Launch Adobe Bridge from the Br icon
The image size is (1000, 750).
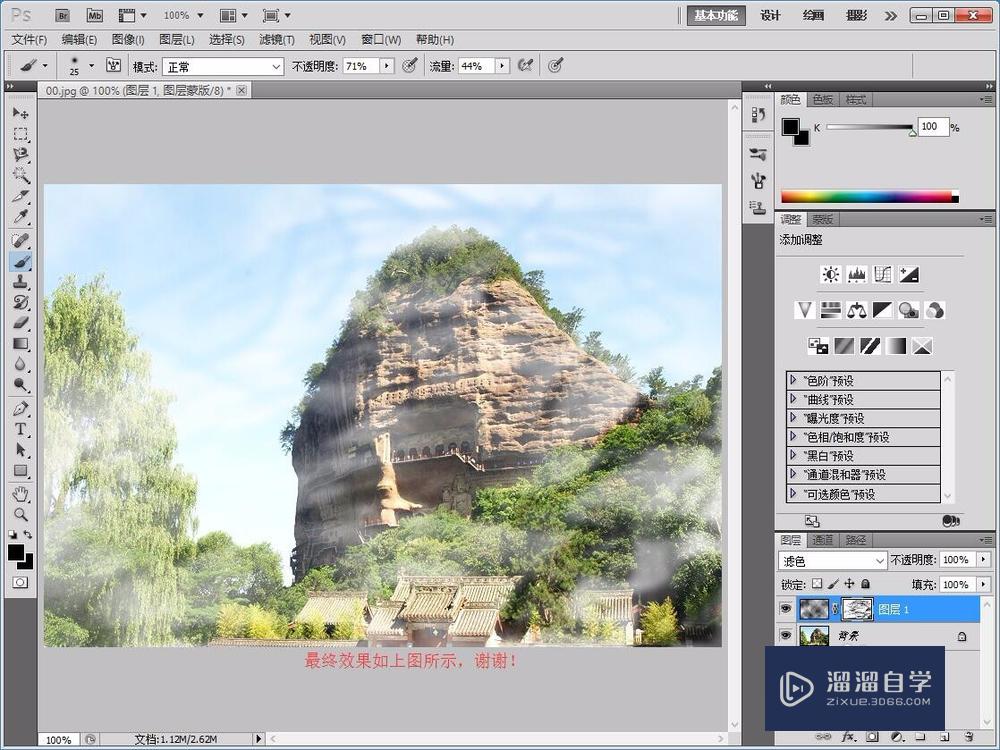62,15
